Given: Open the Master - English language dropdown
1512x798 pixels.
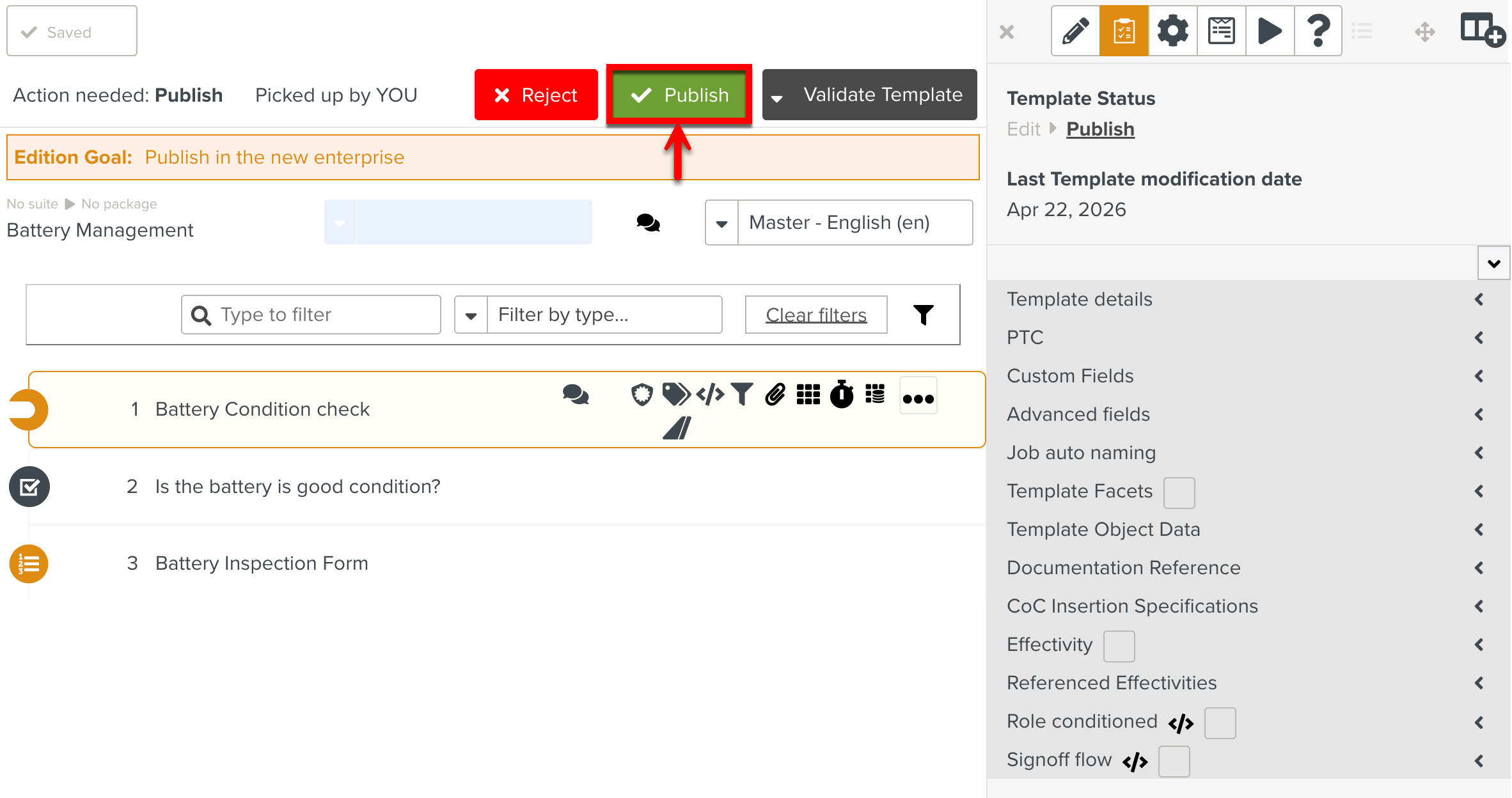Looking at the screenshot, I should (721, 223).
